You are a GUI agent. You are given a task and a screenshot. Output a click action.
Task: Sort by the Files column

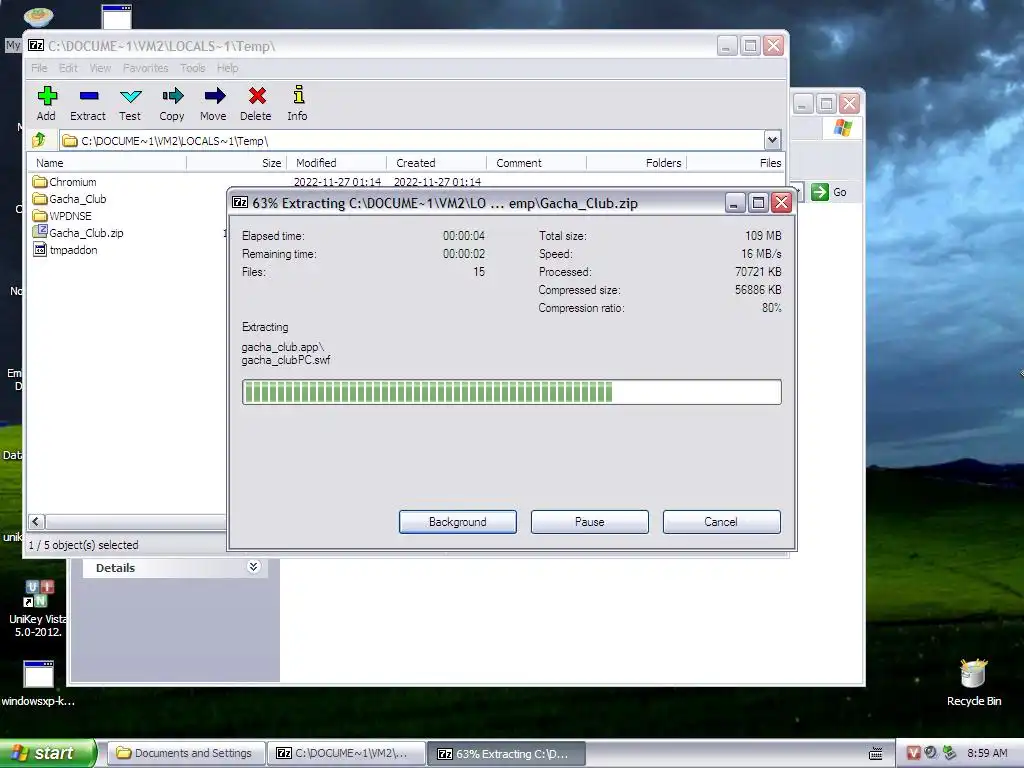(736, 163)
